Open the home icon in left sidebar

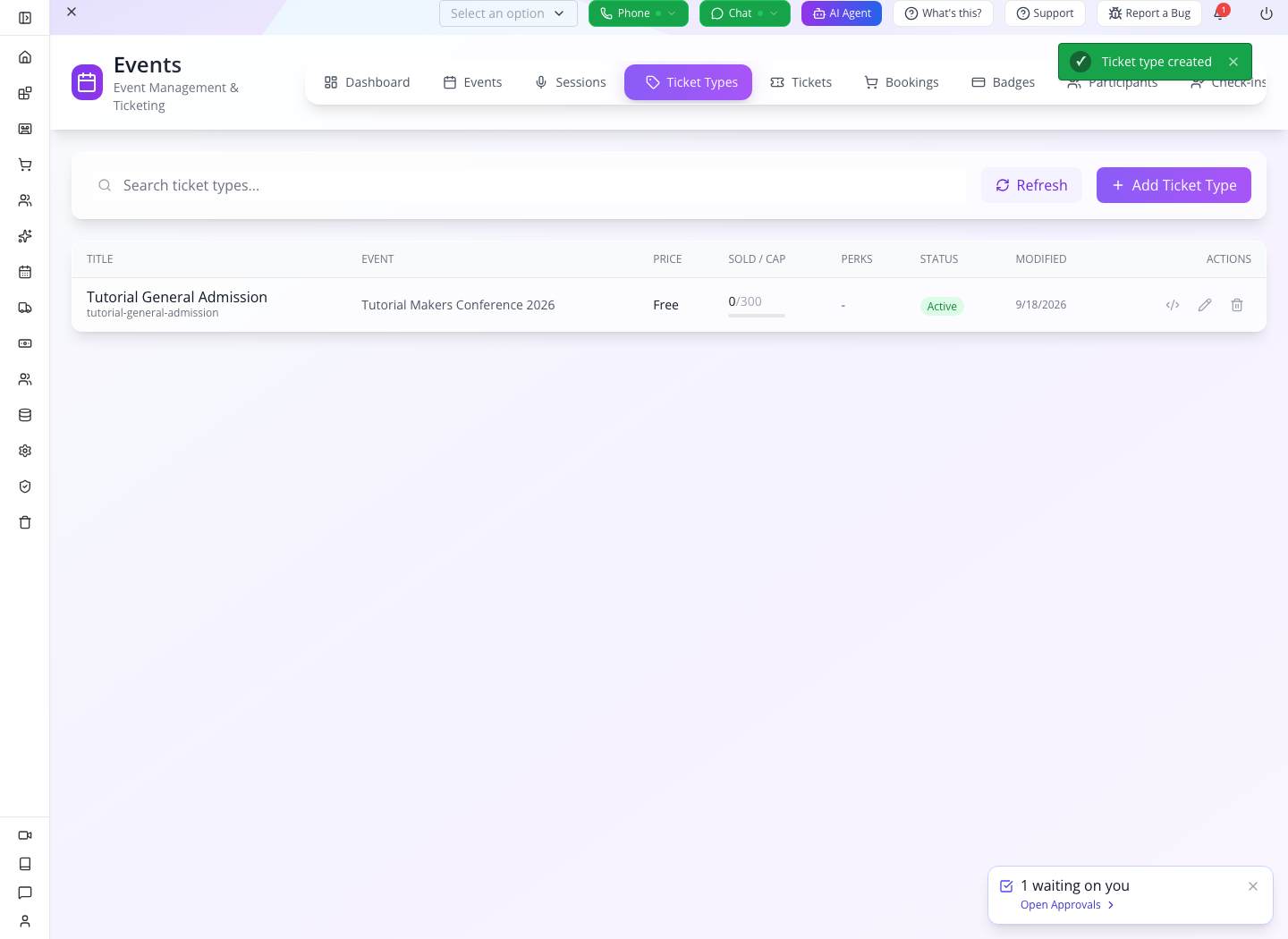coord(25,57)
